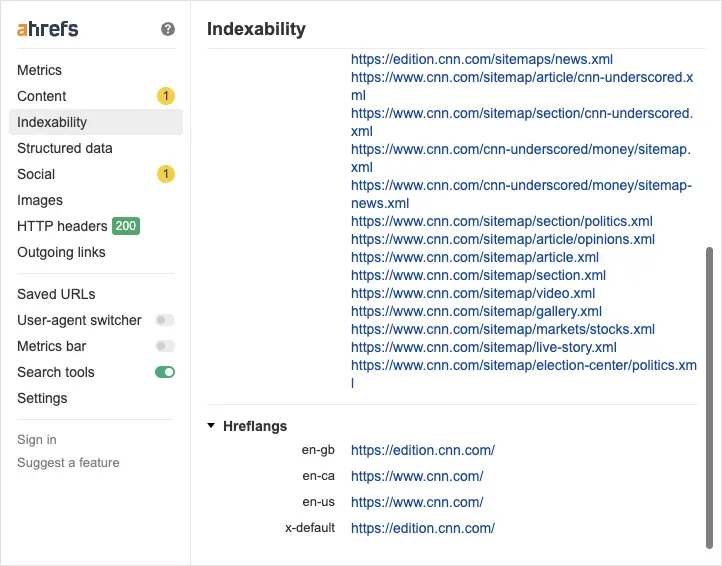Image resolution: width=722 pixels, height=566 pixels.
Task: Click the Hreflangs section title
Action: click(x=255, y=426)
